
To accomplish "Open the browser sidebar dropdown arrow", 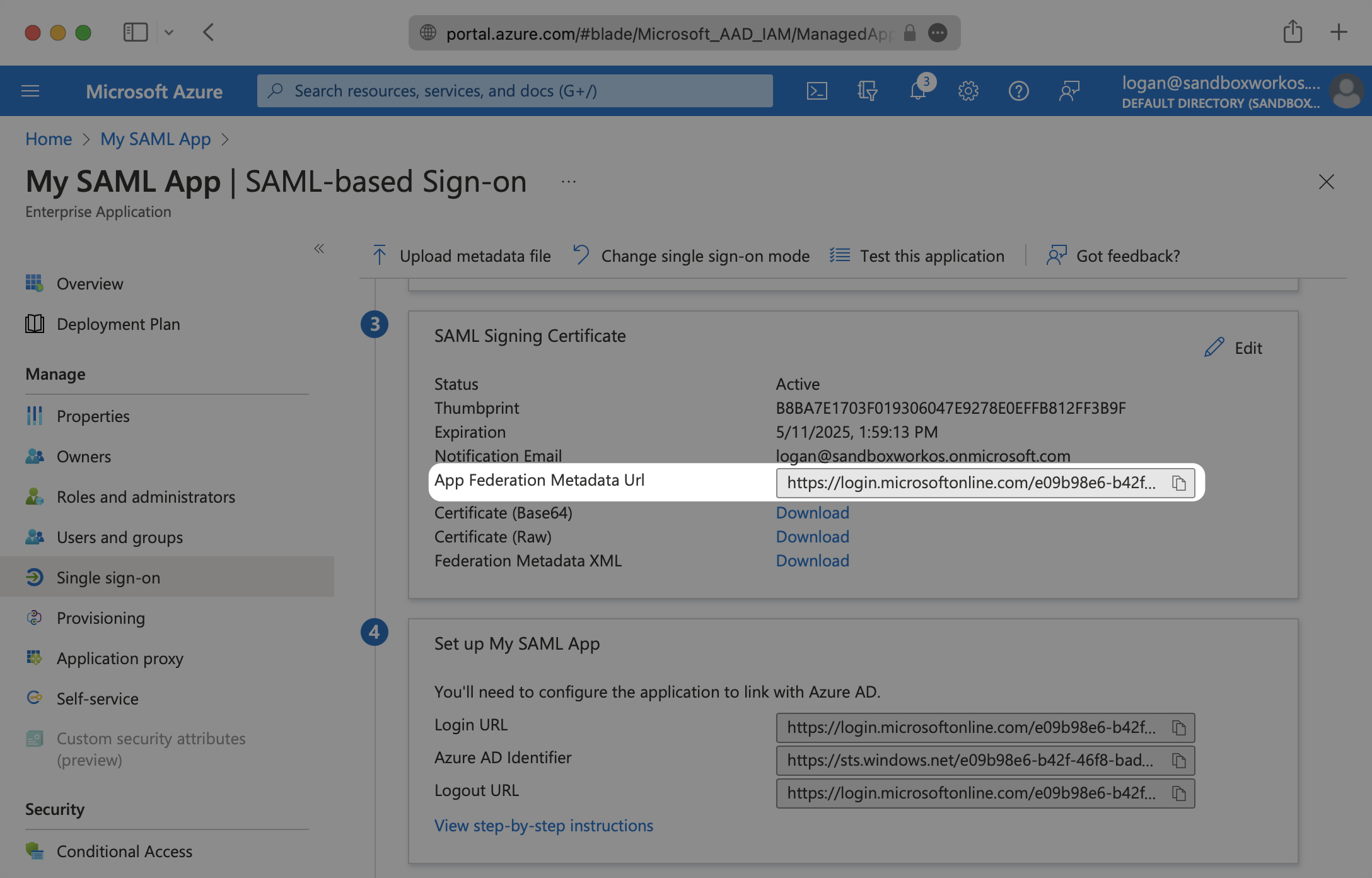I will (169, 32).
